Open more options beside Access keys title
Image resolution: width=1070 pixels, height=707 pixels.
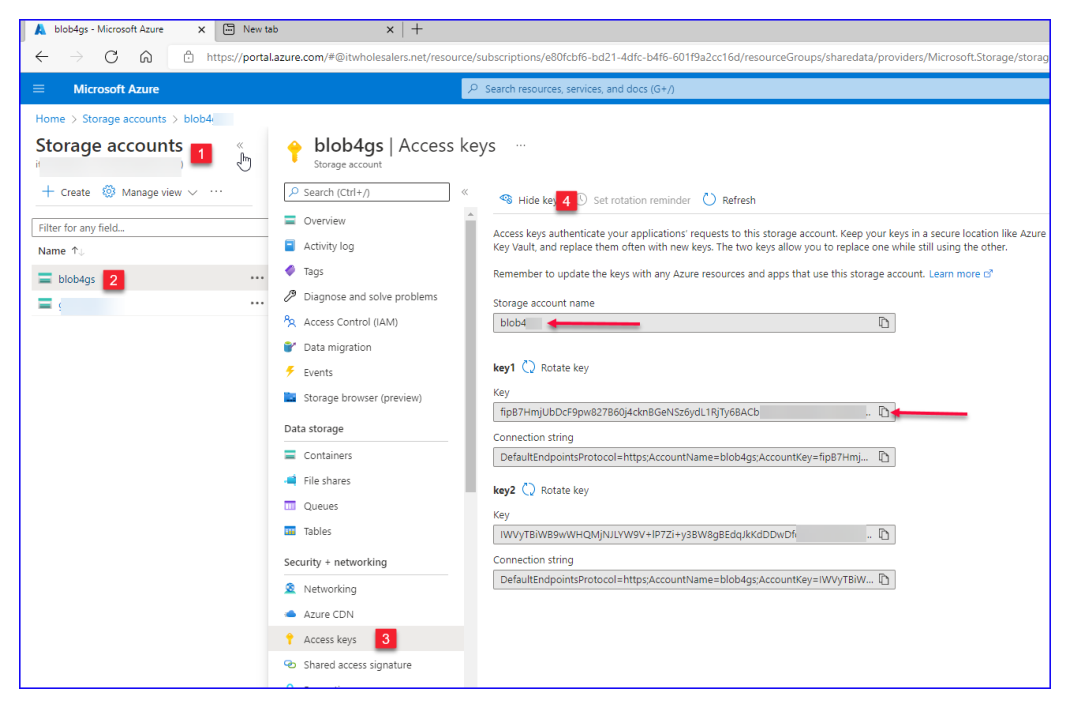[521, 145]
